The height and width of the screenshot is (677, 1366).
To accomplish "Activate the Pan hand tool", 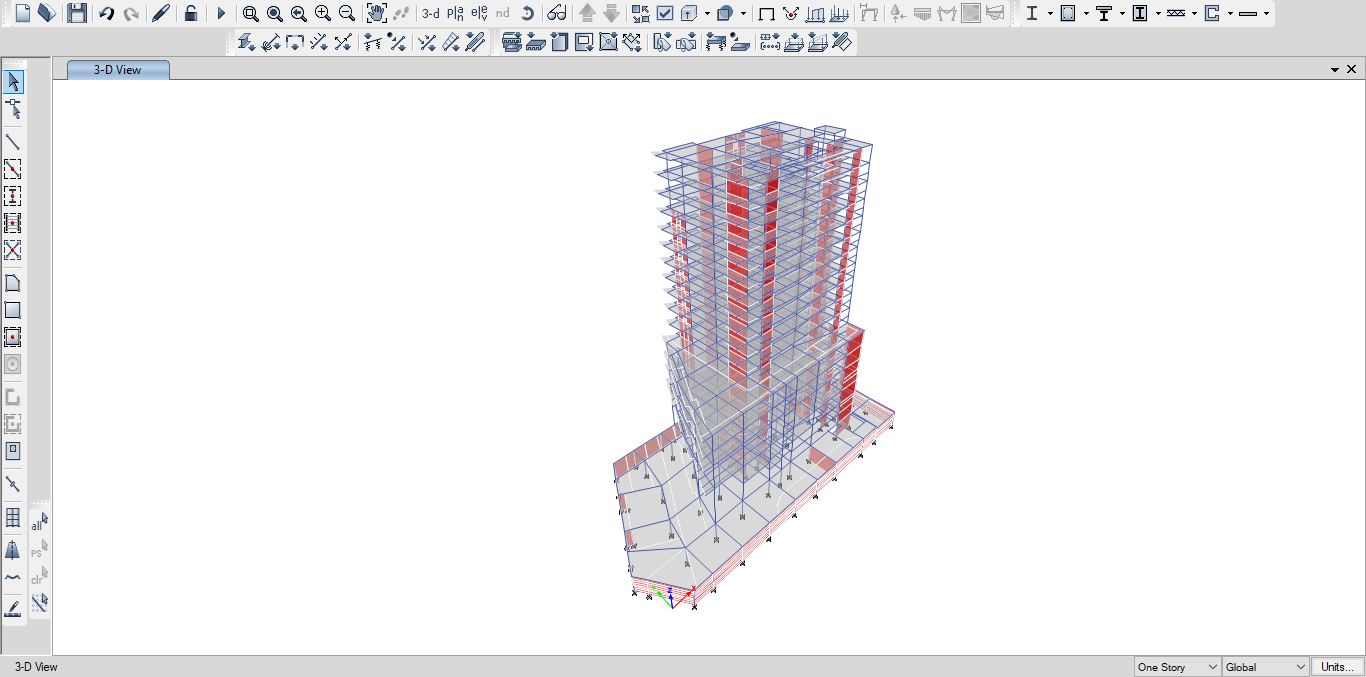I will (376, 13).
